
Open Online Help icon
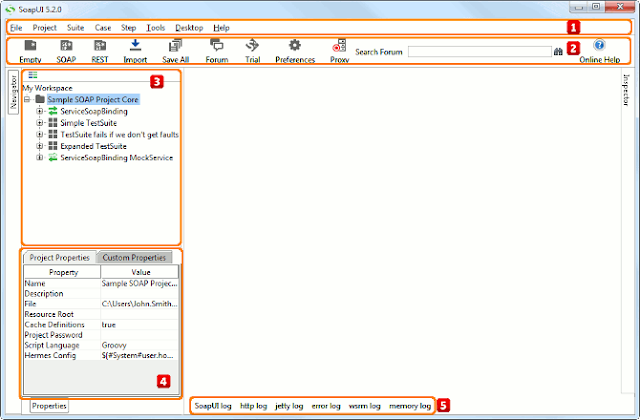pyautogui.click(x=599, y=45)
